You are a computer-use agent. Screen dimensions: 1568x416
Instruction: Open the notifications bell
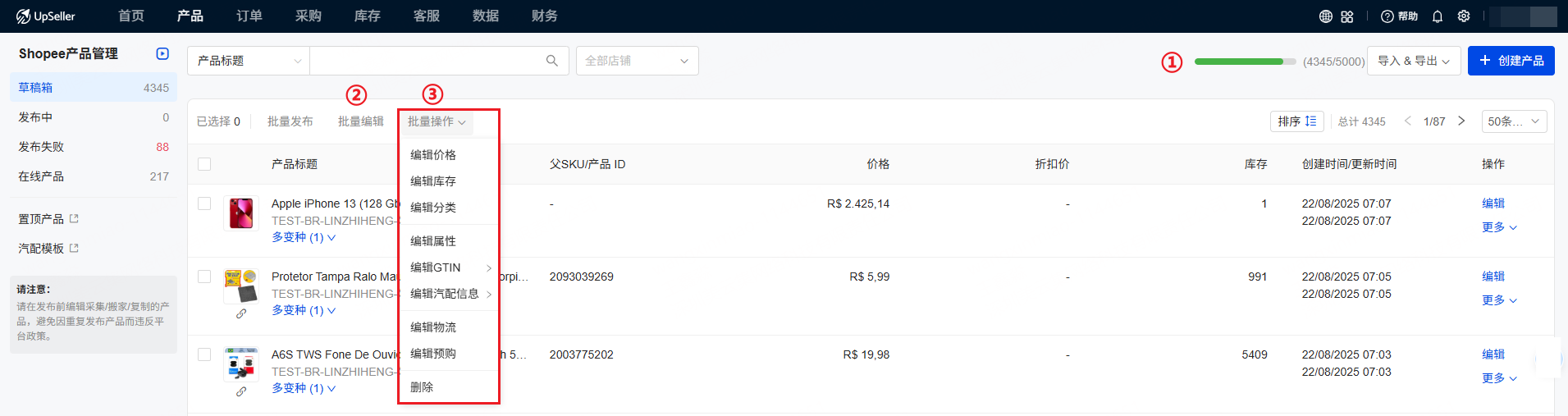[x=1438, y=16]
